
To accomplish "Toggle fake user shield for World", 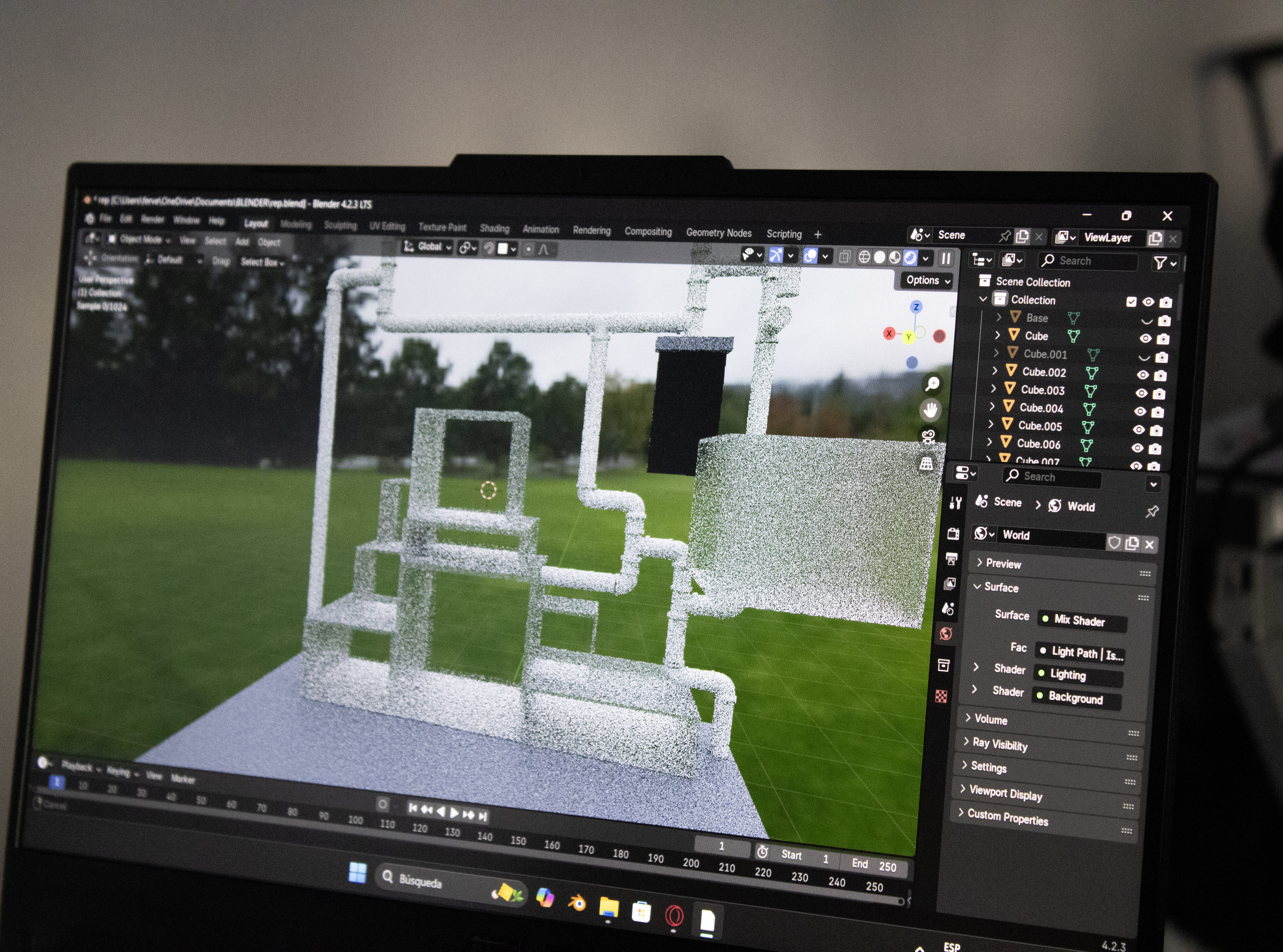I will click(x=1115, y=542).
